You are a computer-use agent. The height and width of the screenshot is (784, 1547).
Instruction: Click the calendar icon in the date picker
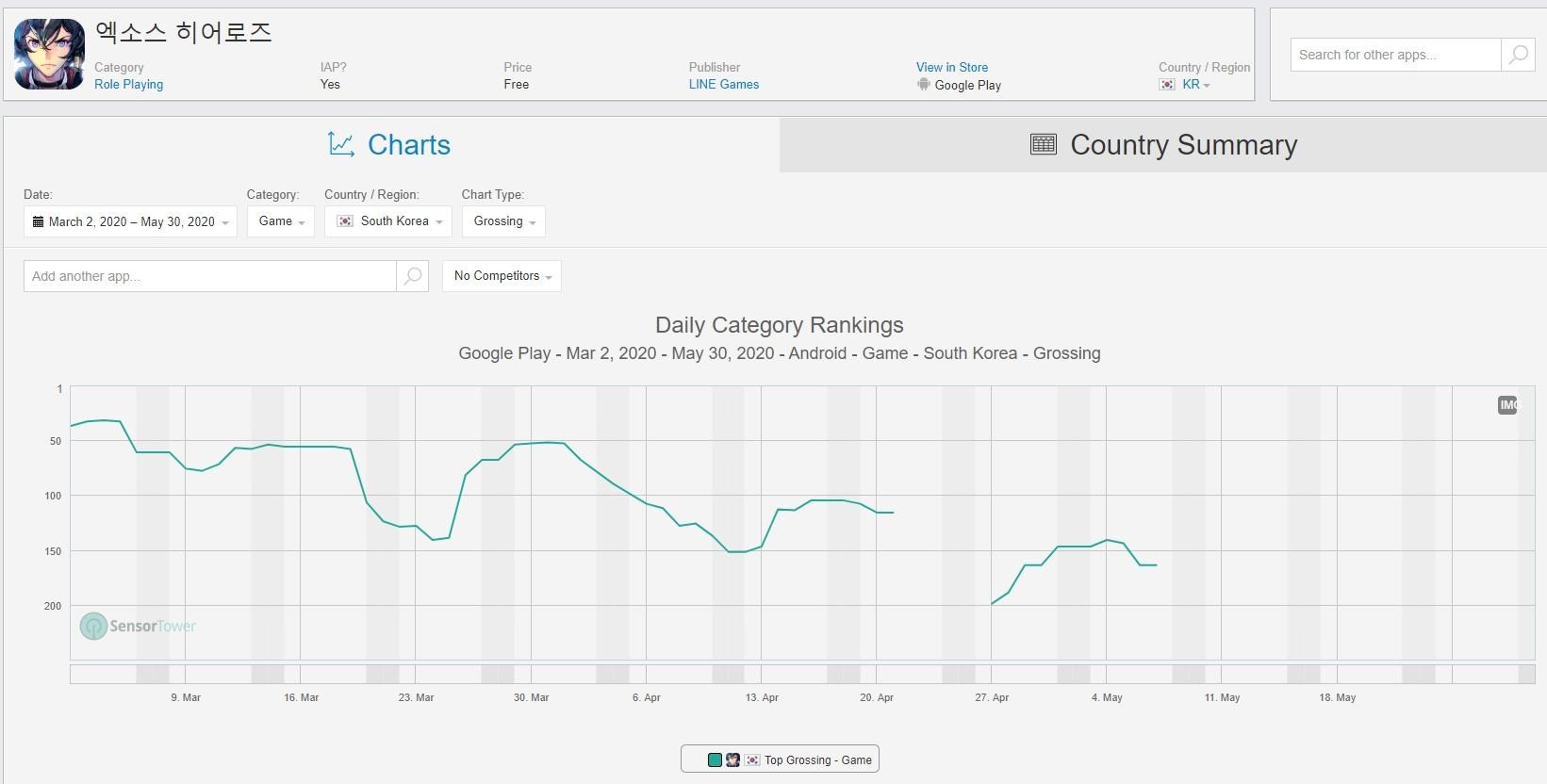[x=38, y=221]
